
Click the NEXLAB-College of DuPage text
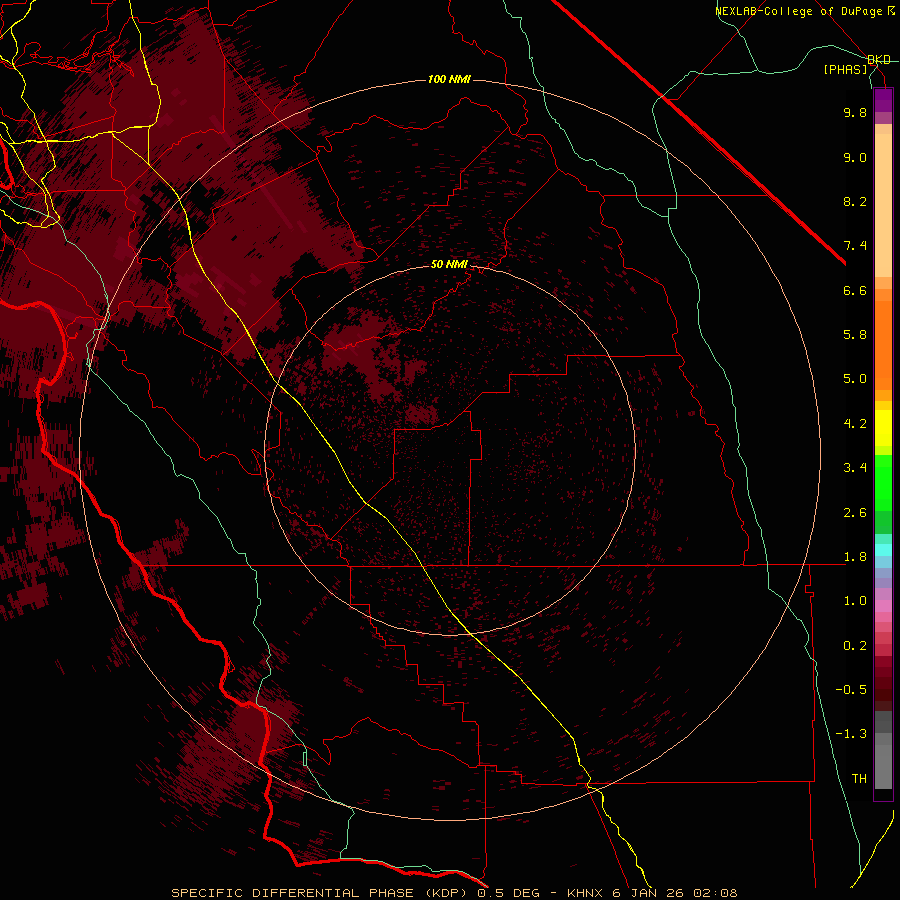pos(799,11)
